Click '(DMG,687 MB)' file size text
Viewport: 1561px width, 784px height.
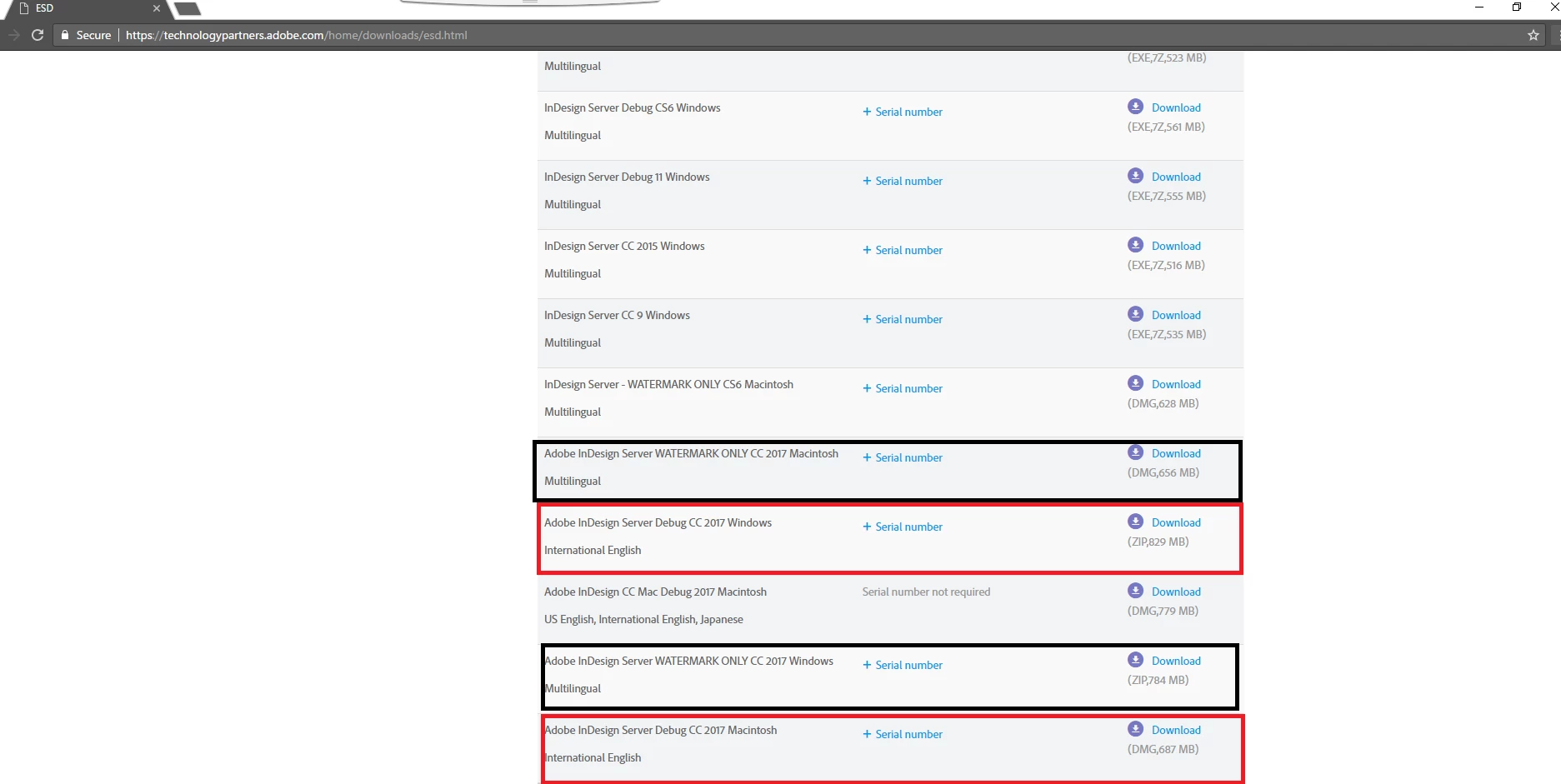click(1163, 749)
